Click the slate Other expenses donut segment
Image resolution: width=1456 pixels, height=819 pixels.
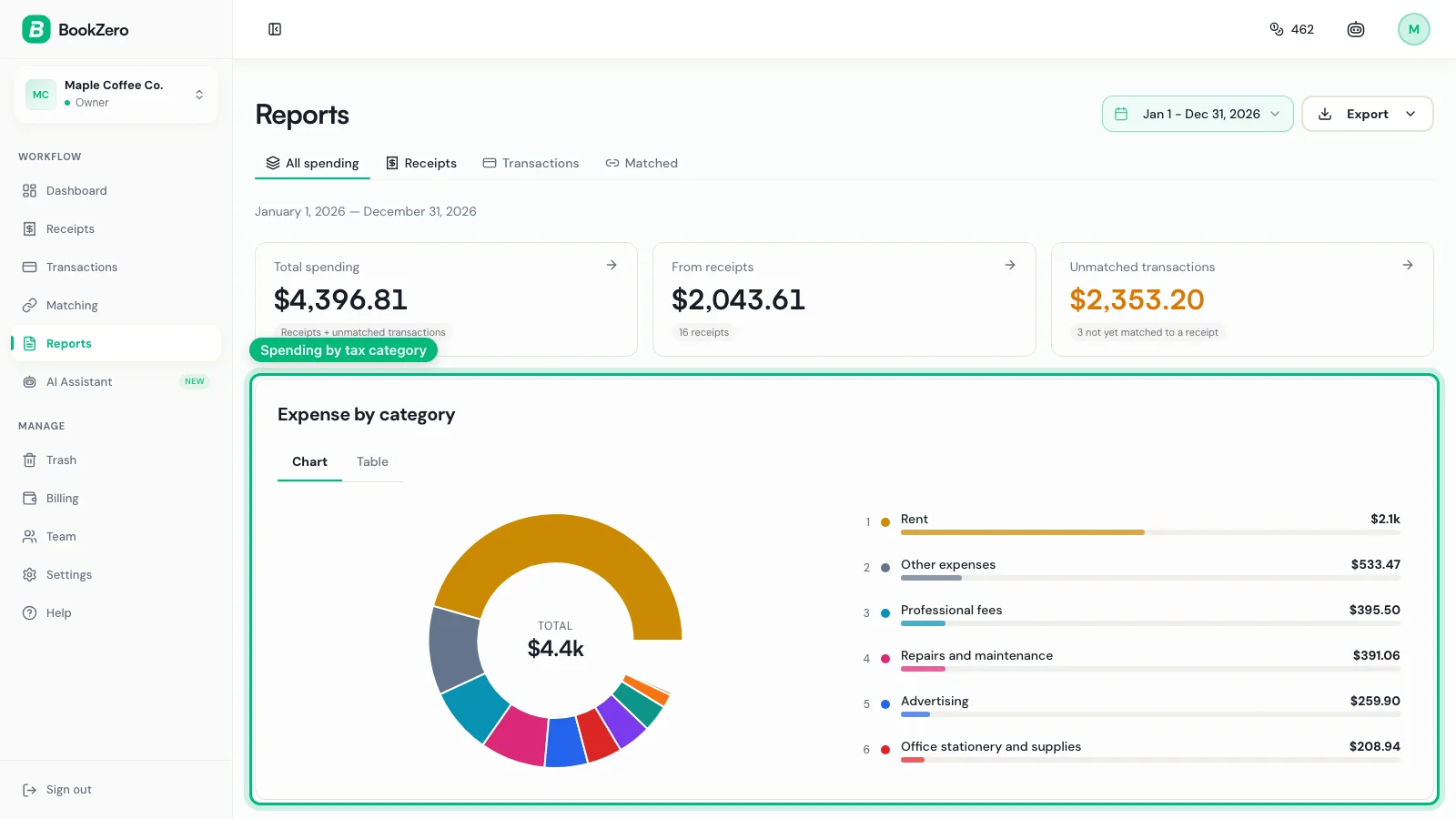tap(454, 649)
